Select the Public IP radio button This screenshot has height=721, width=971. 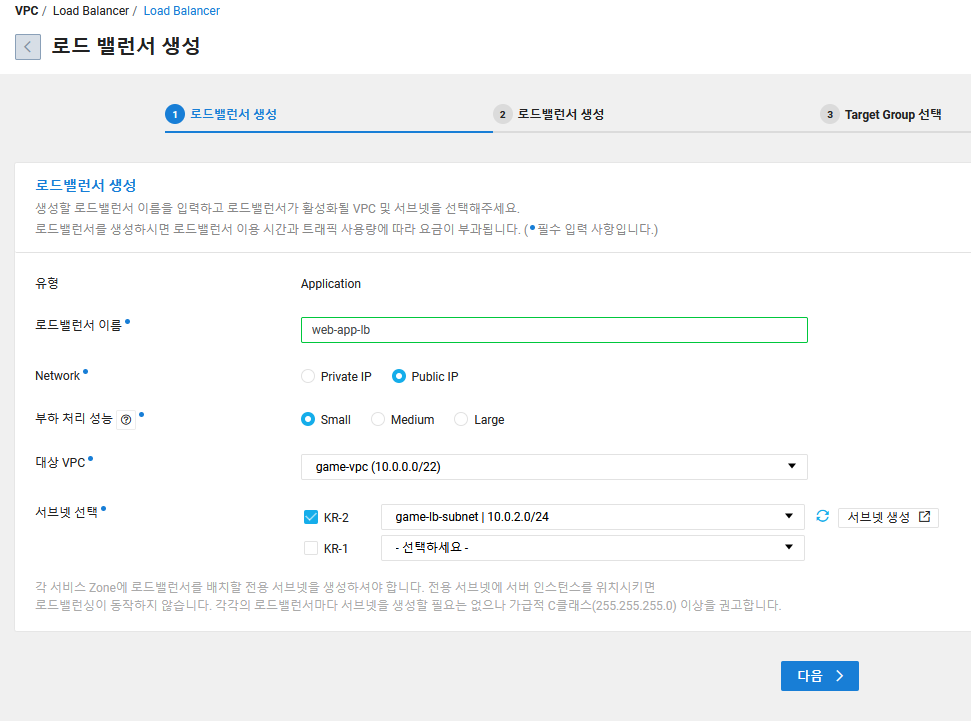click(x=399, y=376)
